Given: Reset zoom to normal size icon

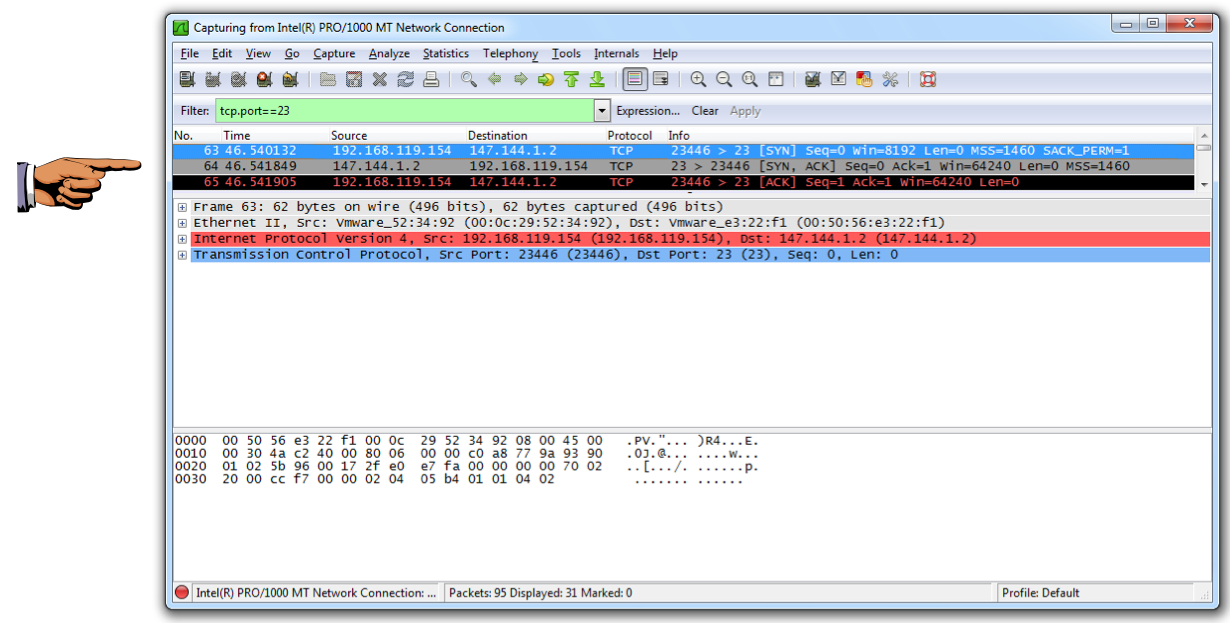Looking at the screenshot, I should tap(750, 80).
